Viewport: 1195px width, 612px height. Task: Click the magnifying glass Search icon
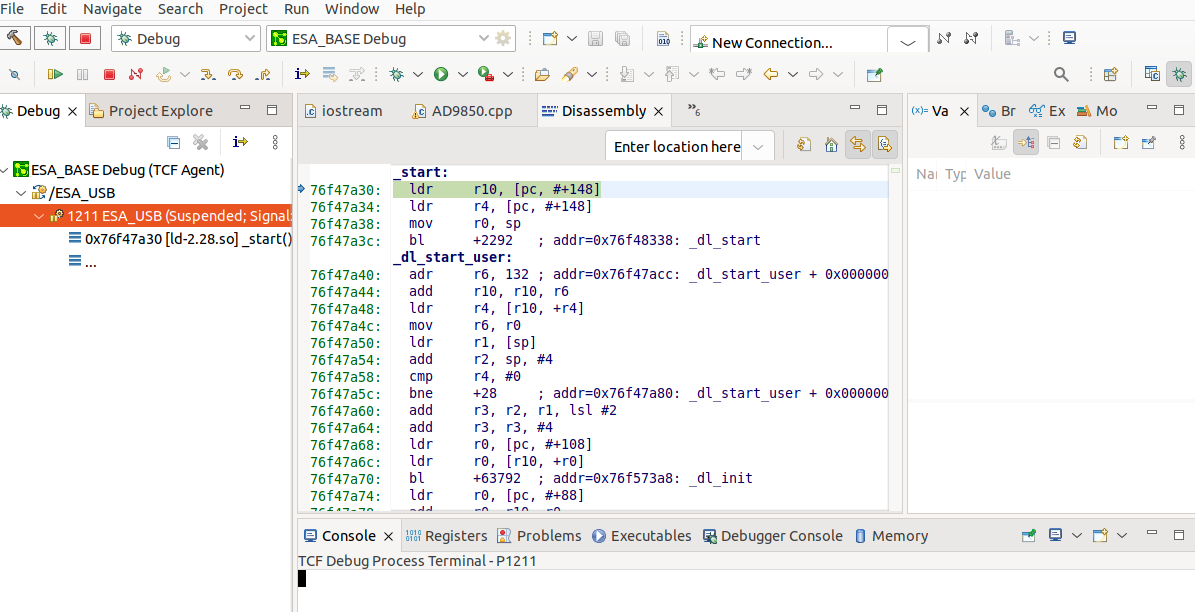(1061, 74)
